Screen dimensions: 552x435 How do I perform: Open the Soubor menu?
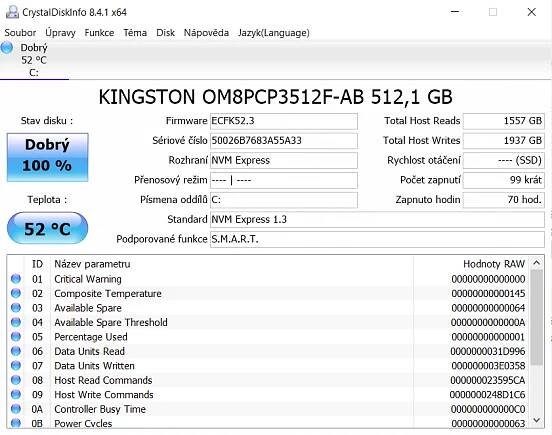[20, 33]
